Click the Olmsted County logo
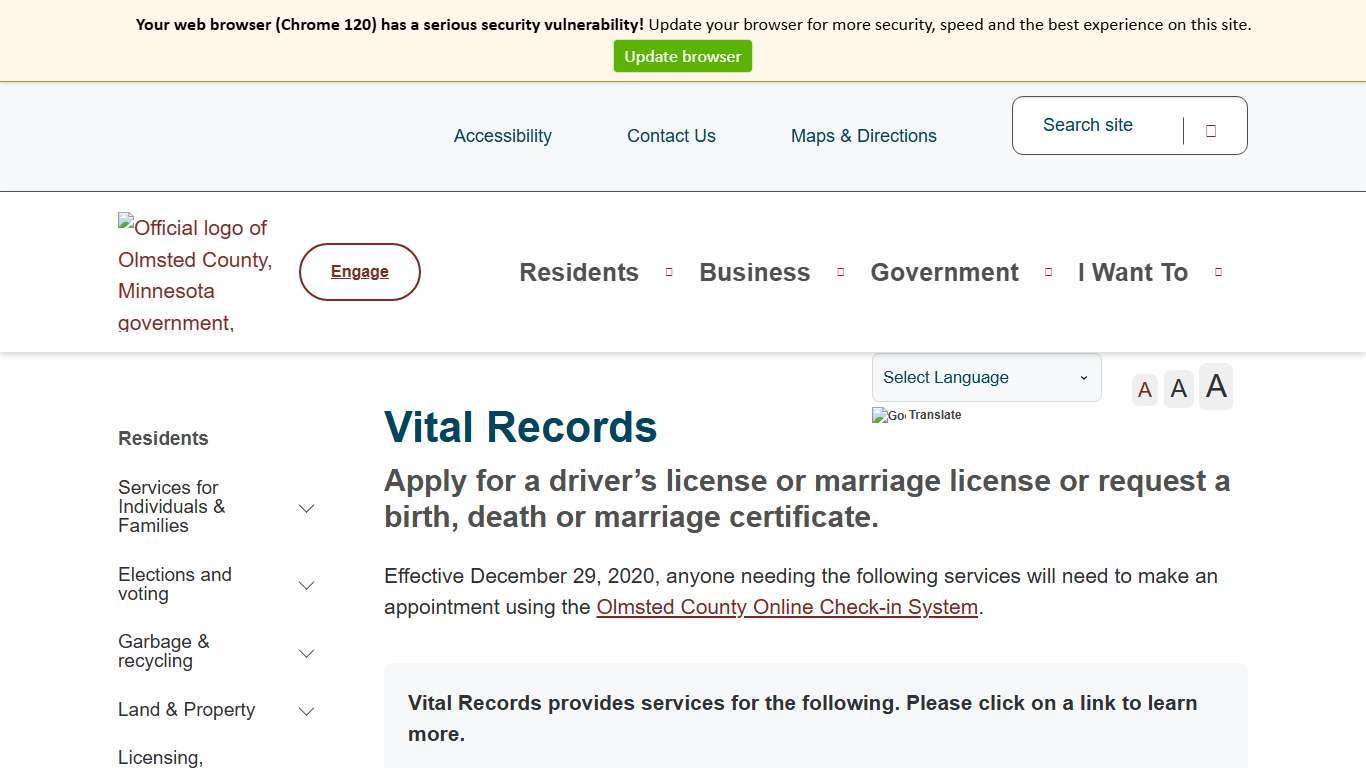Screen dimensions: 1366x768 (x=195, y=271)
